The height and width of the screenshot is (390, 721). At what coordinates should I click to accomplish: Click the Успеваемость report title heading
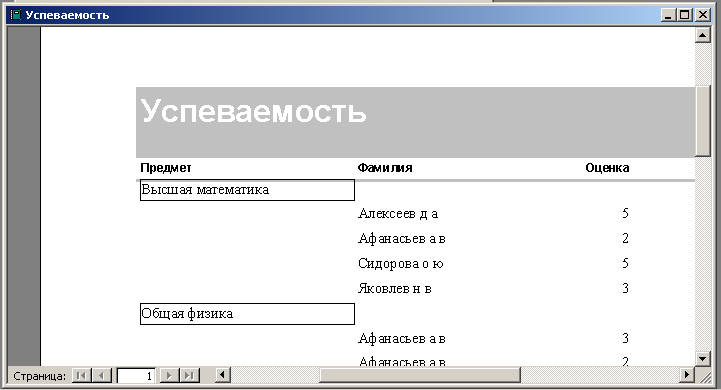point(253,111)
